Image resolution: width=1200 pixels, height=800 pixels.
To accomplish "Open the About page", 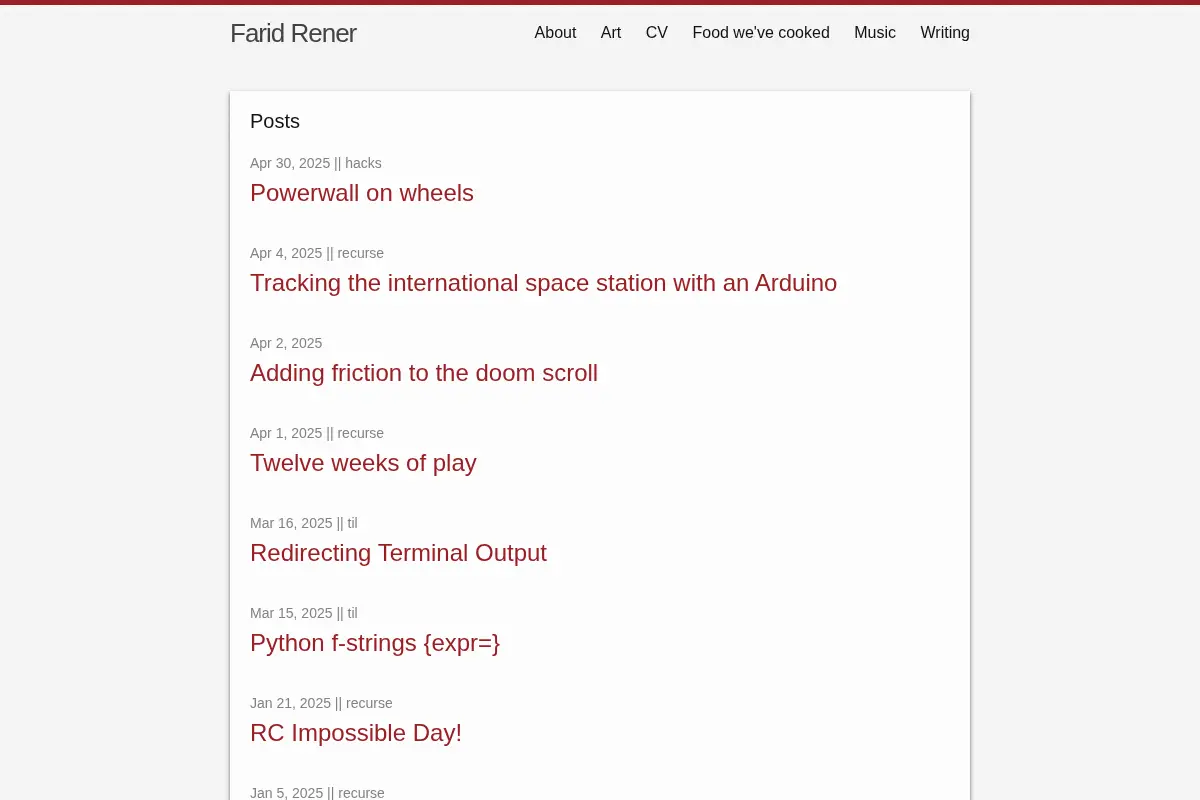I will tap(555, 33).
